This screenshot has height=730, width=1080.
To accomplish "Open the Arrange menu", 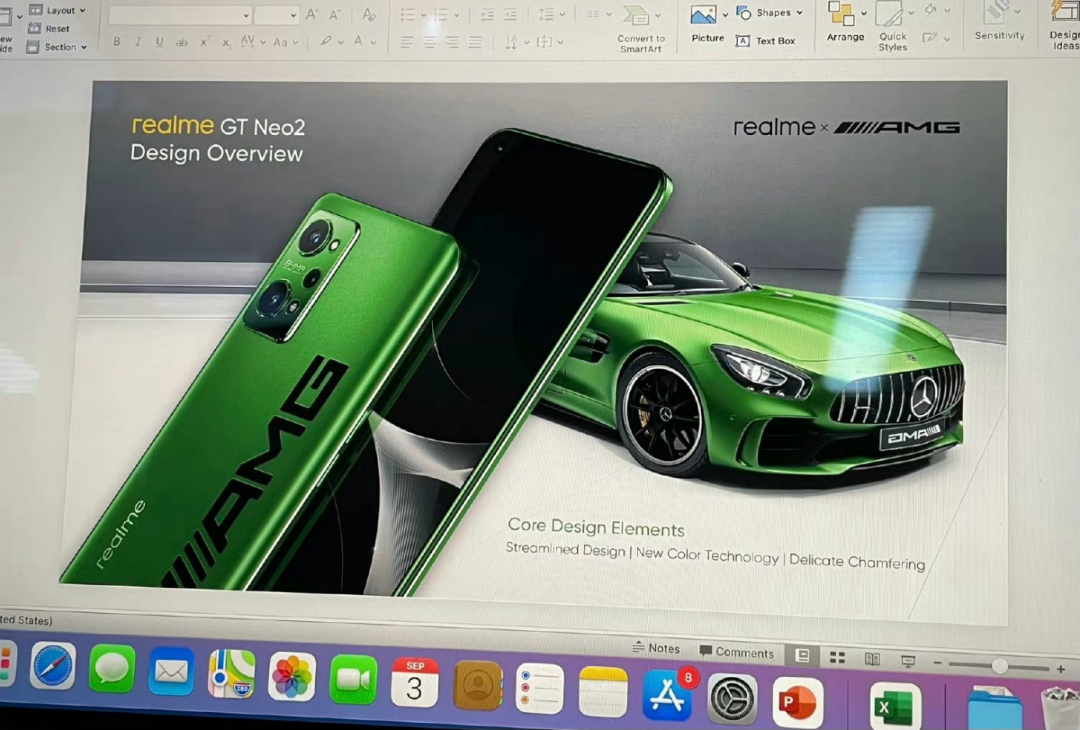I will [x=845, y=22].
